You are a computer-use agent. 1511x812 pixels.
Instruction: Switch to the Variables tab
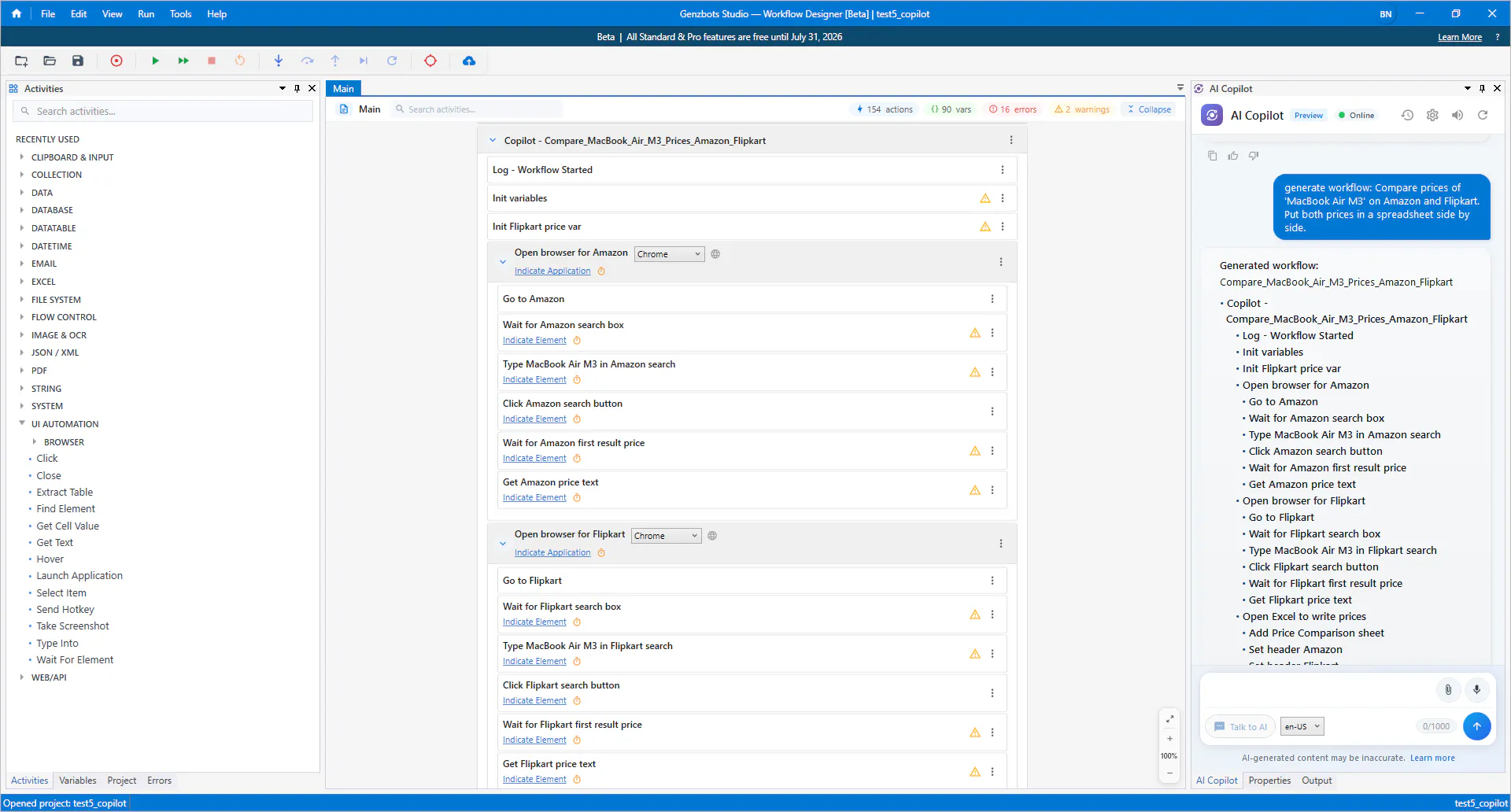coord(78,781)
